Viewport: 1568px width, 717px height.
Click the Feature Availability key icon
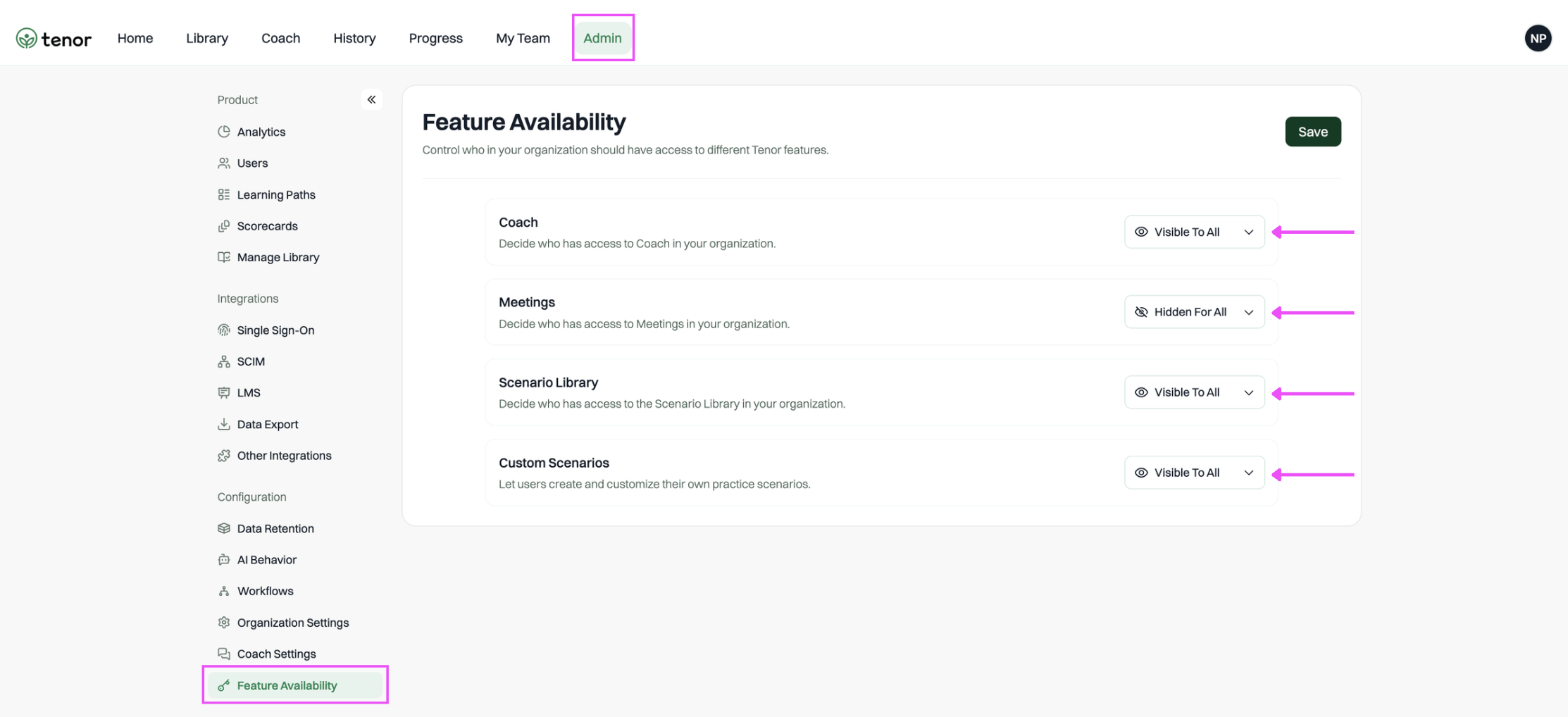(224, 685)
